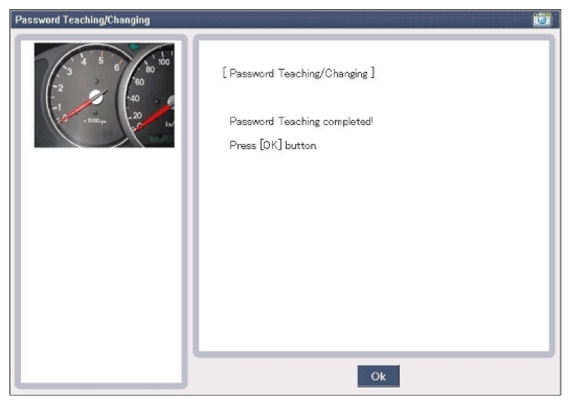Viewport: 571px width, 405px height.
Task: Confirm with the Ok button
Action: pos(378,376)
